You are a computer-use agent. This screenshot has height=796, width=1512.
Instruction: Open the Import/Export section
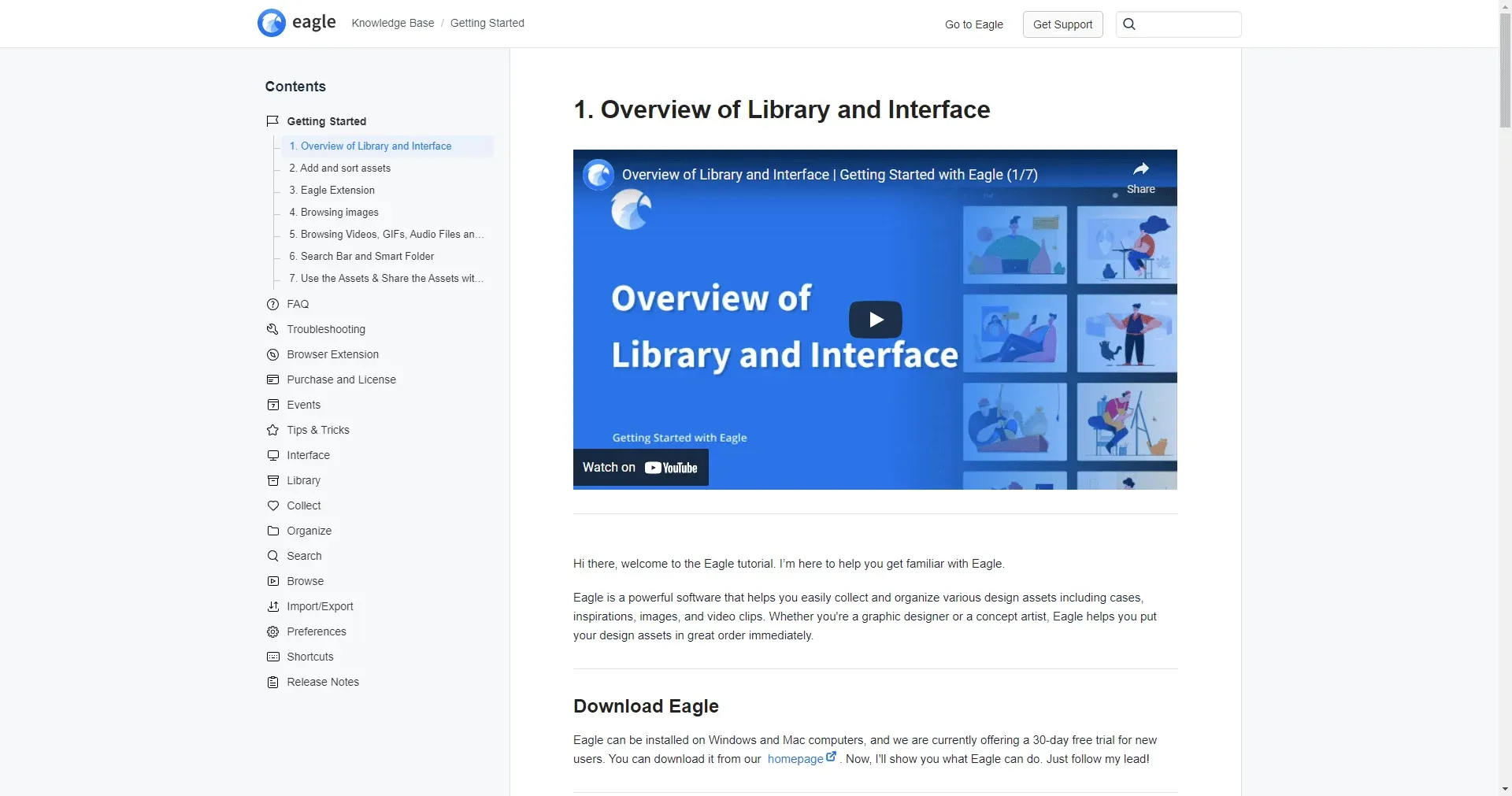(x=320, y=606)
